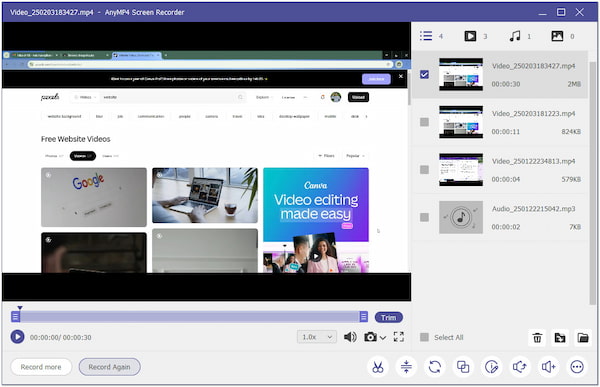600x387 pixels.
Task: Click the 00:00:02 audio duration
Action: tap(505, 227)
